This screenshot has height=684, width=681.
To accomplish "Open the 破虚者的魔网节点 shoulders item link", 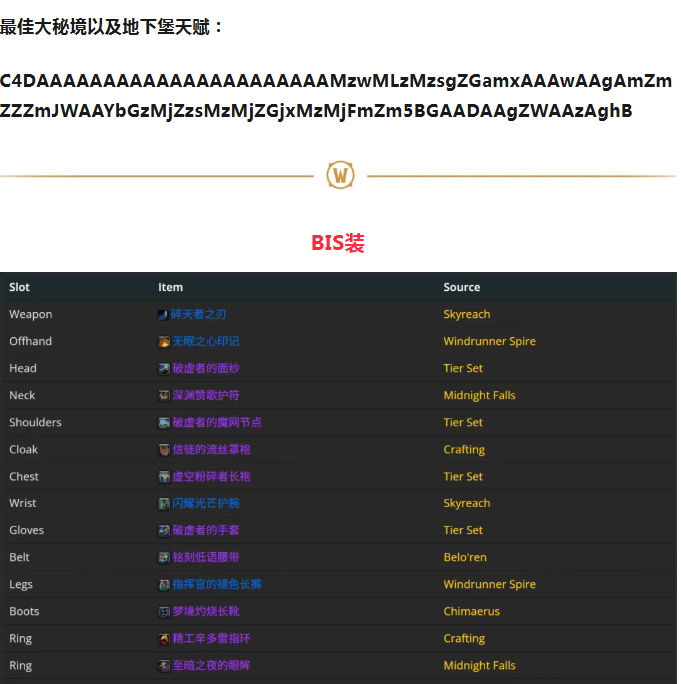I will coord(217,422).
